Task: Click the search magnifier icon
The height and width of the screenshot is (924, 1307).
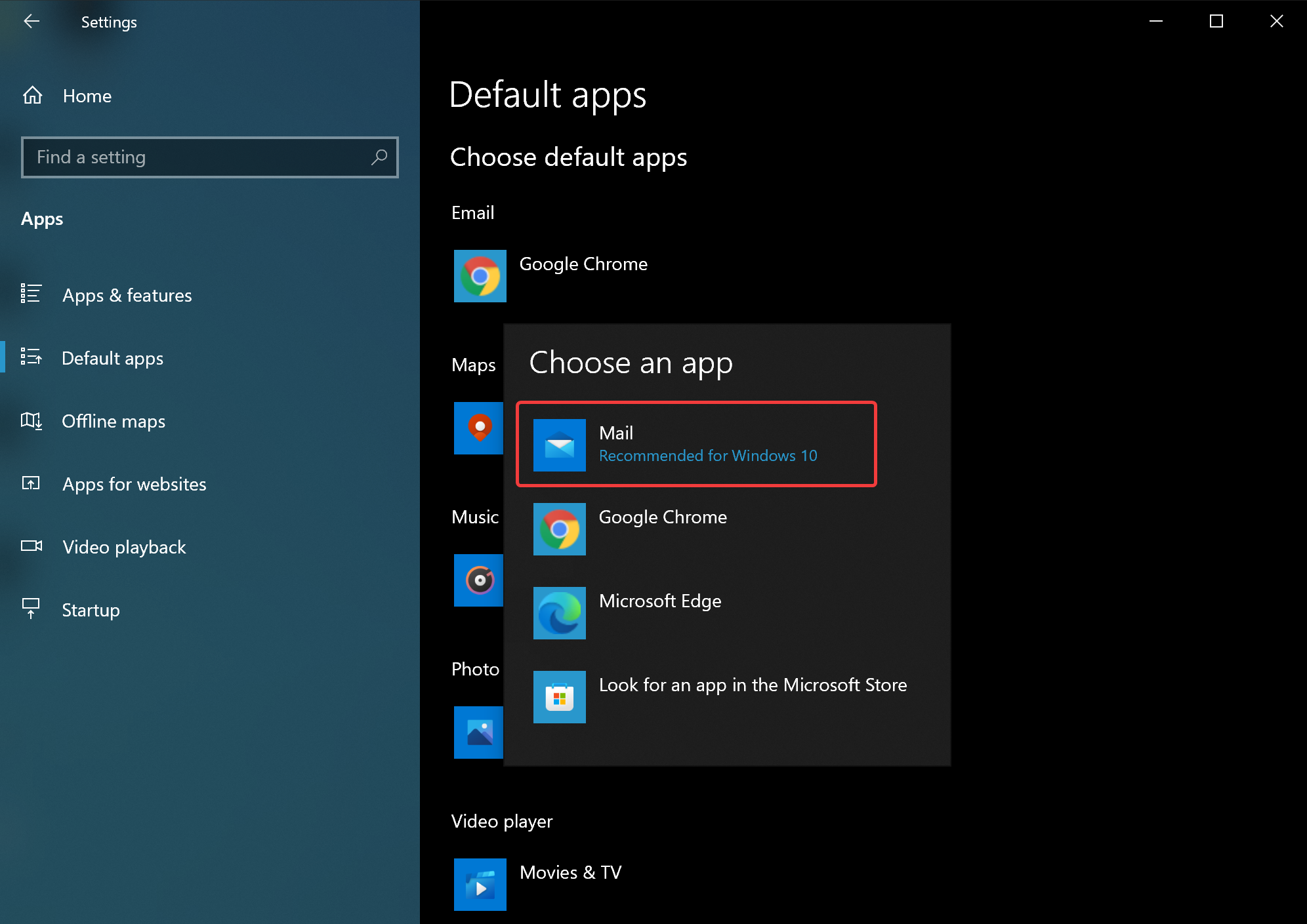Action: [379, 157]
